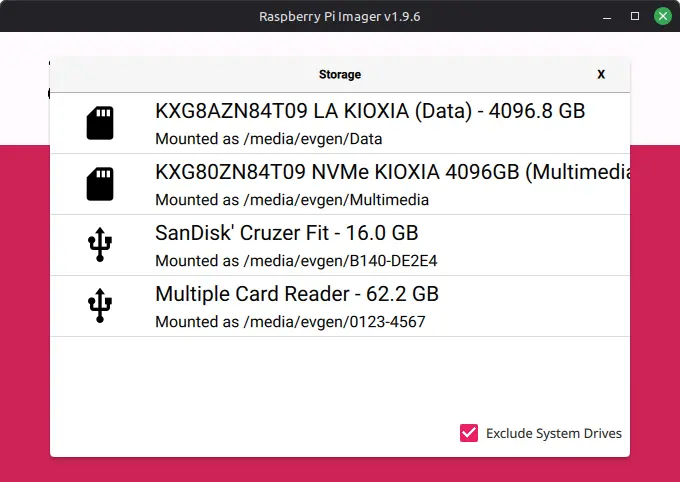Screen dimensions: 680x482
Task: Select SanDisk Cruzer Fit 16.0 GB
Action: click(x=287, y=233)
